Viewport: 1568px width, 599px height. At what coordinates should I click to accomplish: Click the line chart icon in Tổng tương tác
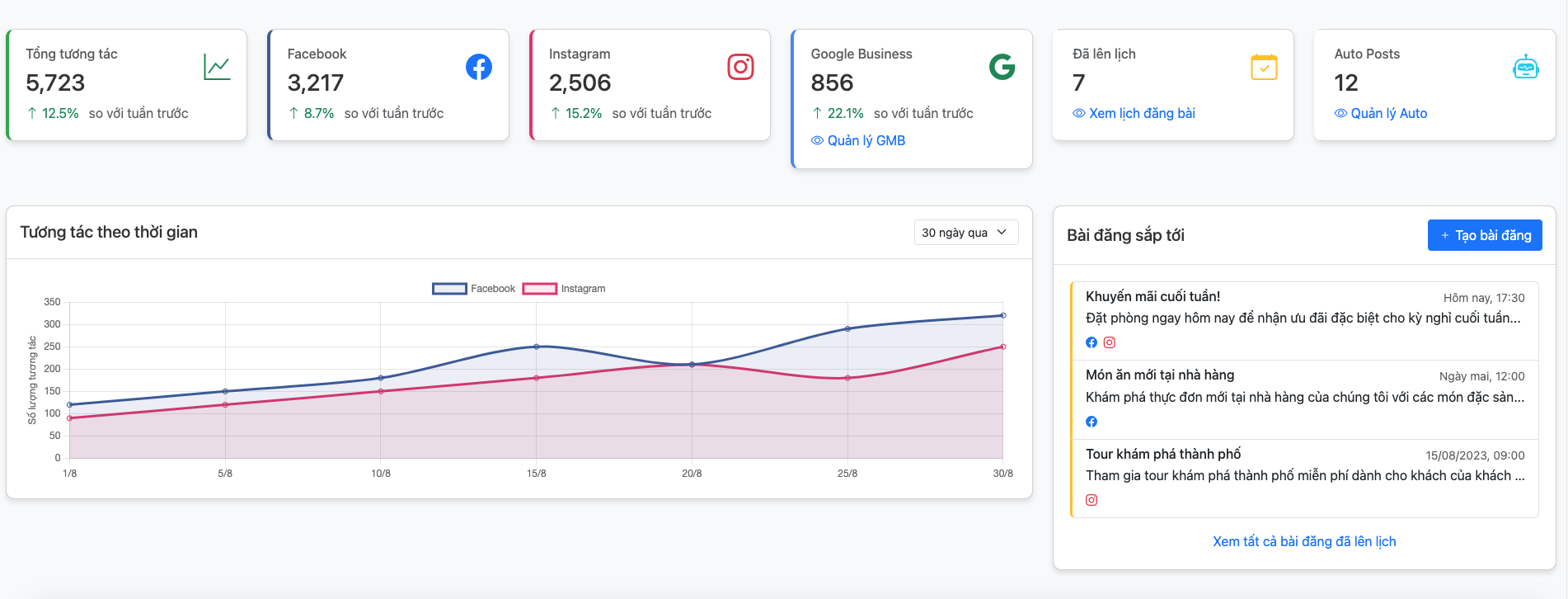[x=217, y=67]
